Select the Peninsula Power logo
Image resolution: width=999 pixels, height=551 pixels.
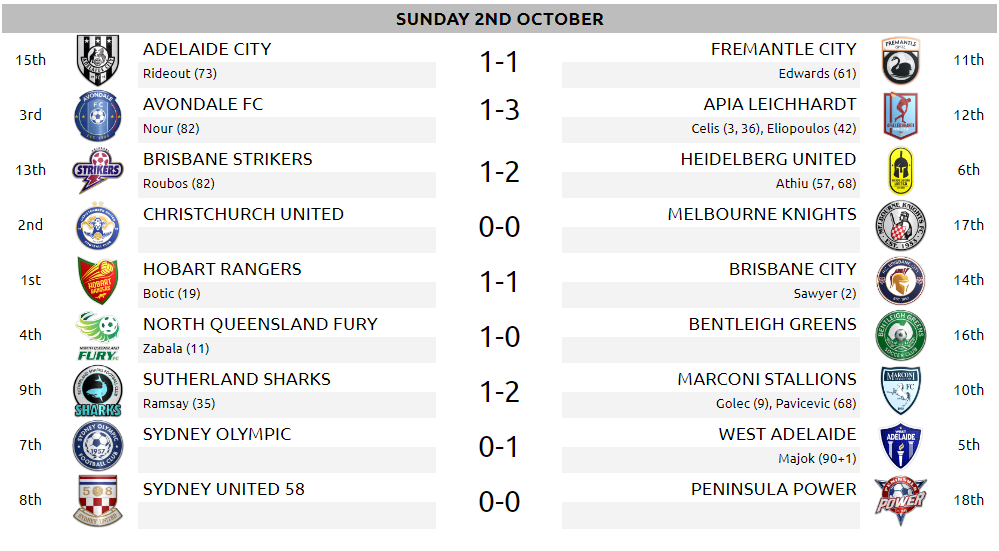pyautogui.click(x=900, y=501)
